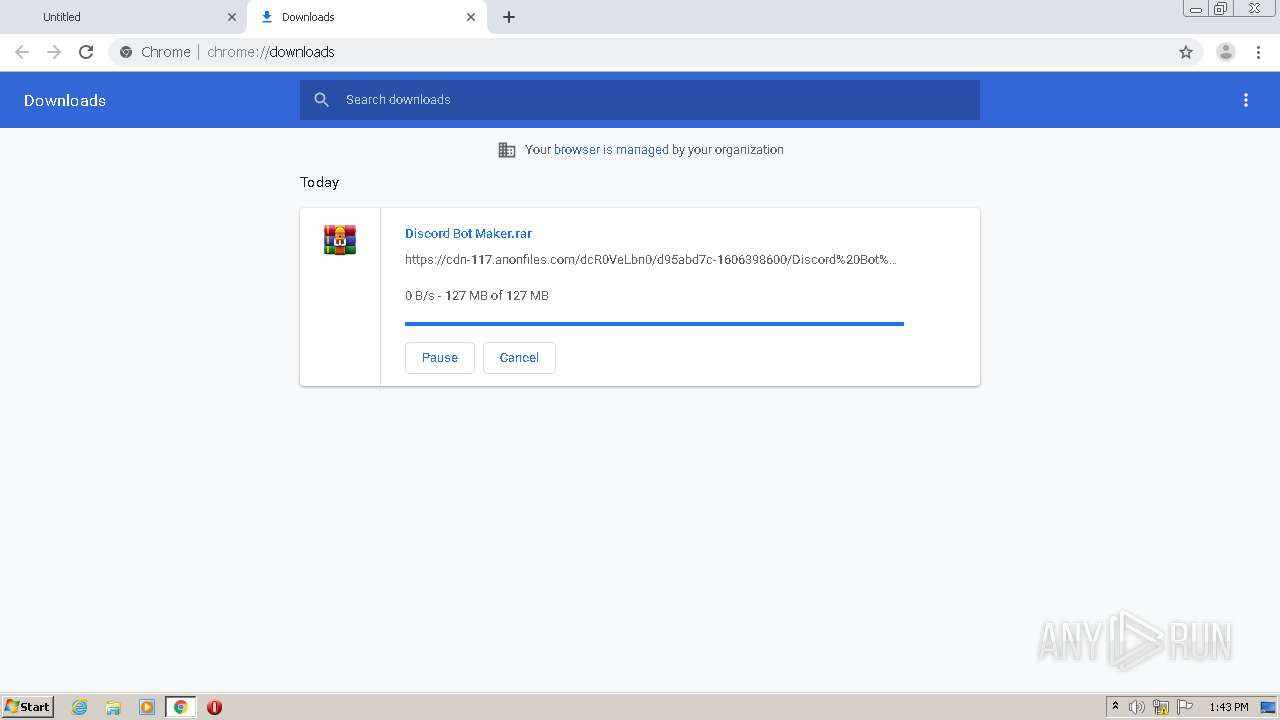The height and width of the screenshot is (720, 1280).
Task: Bookmark this page with the star icon
Action: [x=1186, y=52]
